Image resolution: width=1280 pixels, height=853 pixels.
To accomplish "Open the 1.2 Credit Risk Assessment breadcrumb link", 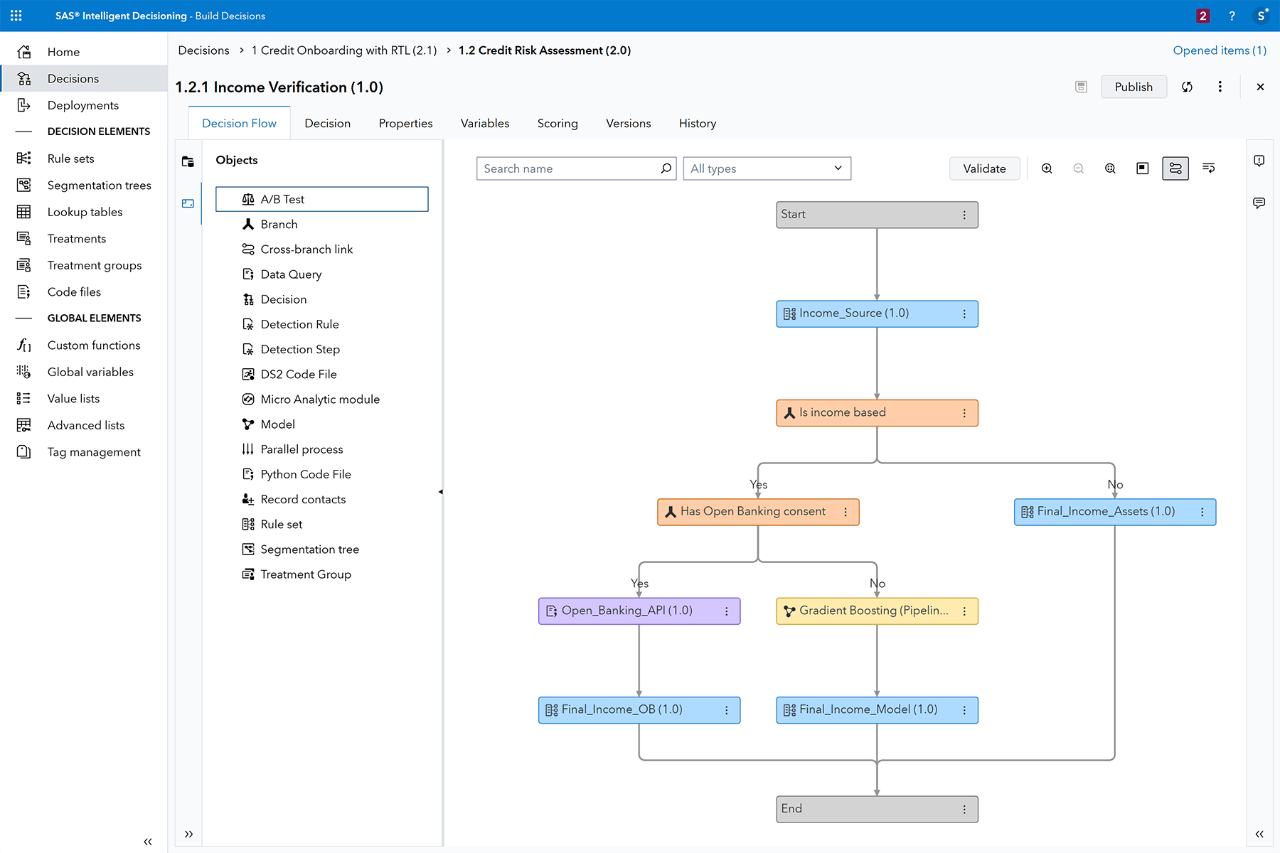I will tap(544, 50).
